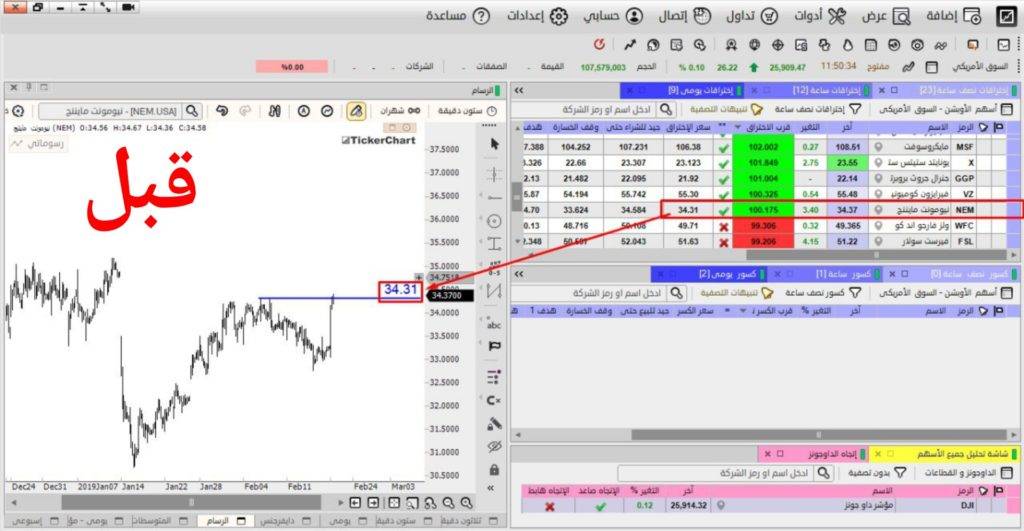
Task: Click the magnifier next to NEM.USA symbol box
Action: click(x=191, y=111)
